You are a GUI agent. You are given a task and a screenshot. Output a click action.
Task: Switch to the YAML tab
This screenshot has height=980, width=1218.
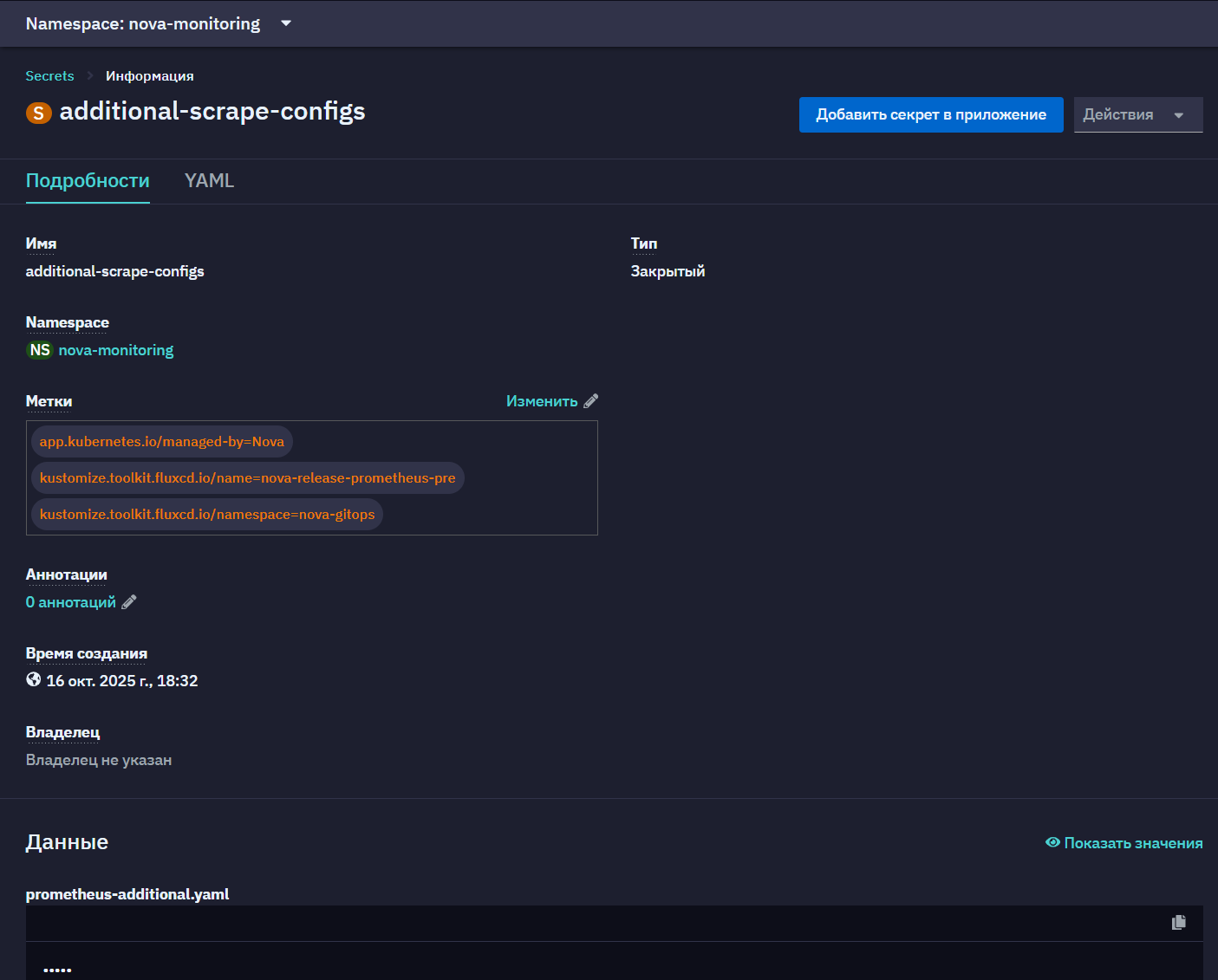point(209,180)
